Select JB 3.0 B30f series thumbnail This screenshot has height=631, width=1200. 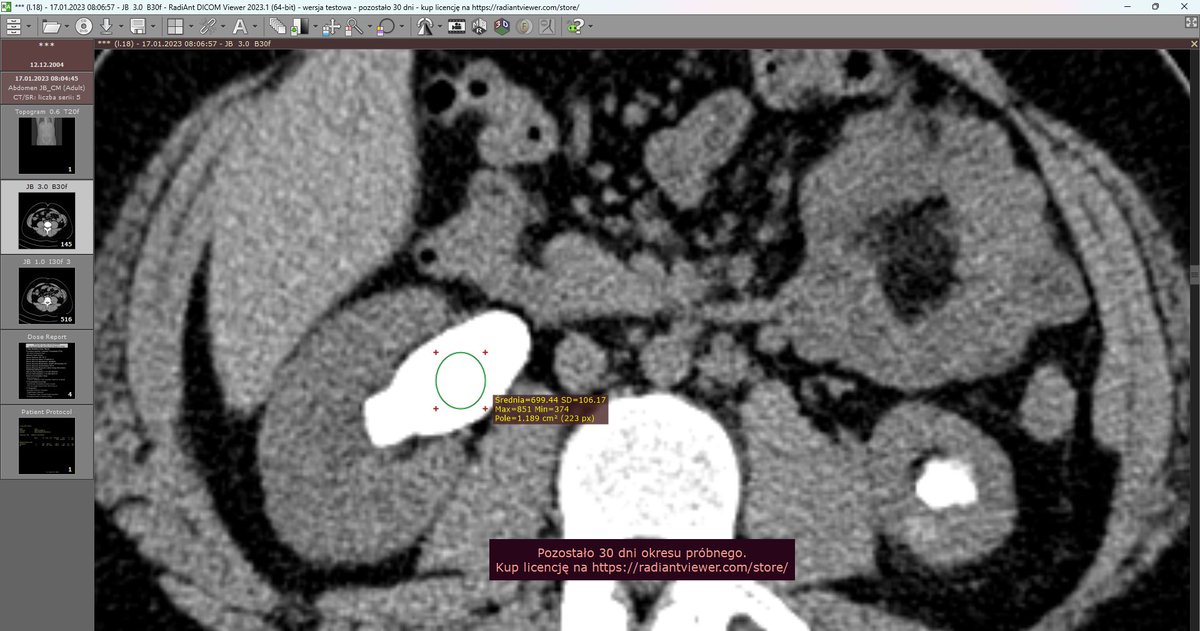[x=47, y=216]
